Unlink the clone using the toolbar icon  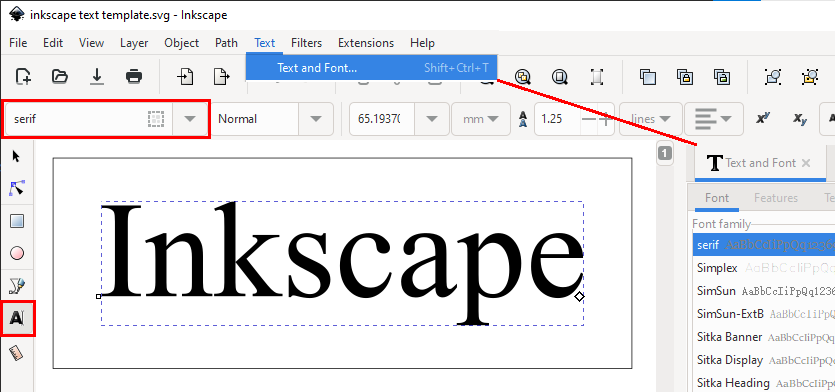pyautogui.click(x=722, y=77)
